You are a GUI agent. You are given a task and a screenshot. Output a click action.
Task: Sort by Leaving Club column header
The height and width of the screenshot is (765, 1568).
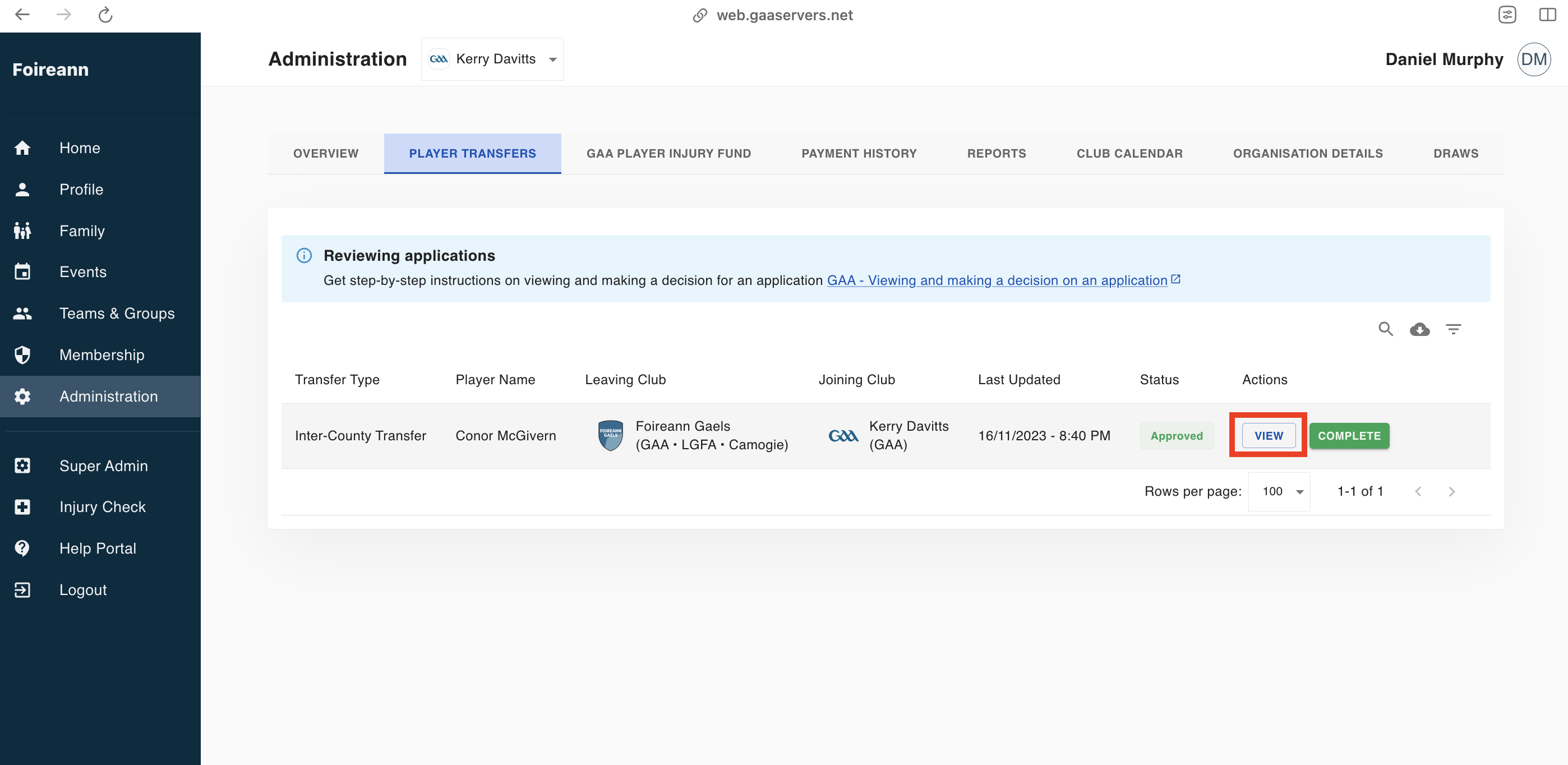pos(625,380)
